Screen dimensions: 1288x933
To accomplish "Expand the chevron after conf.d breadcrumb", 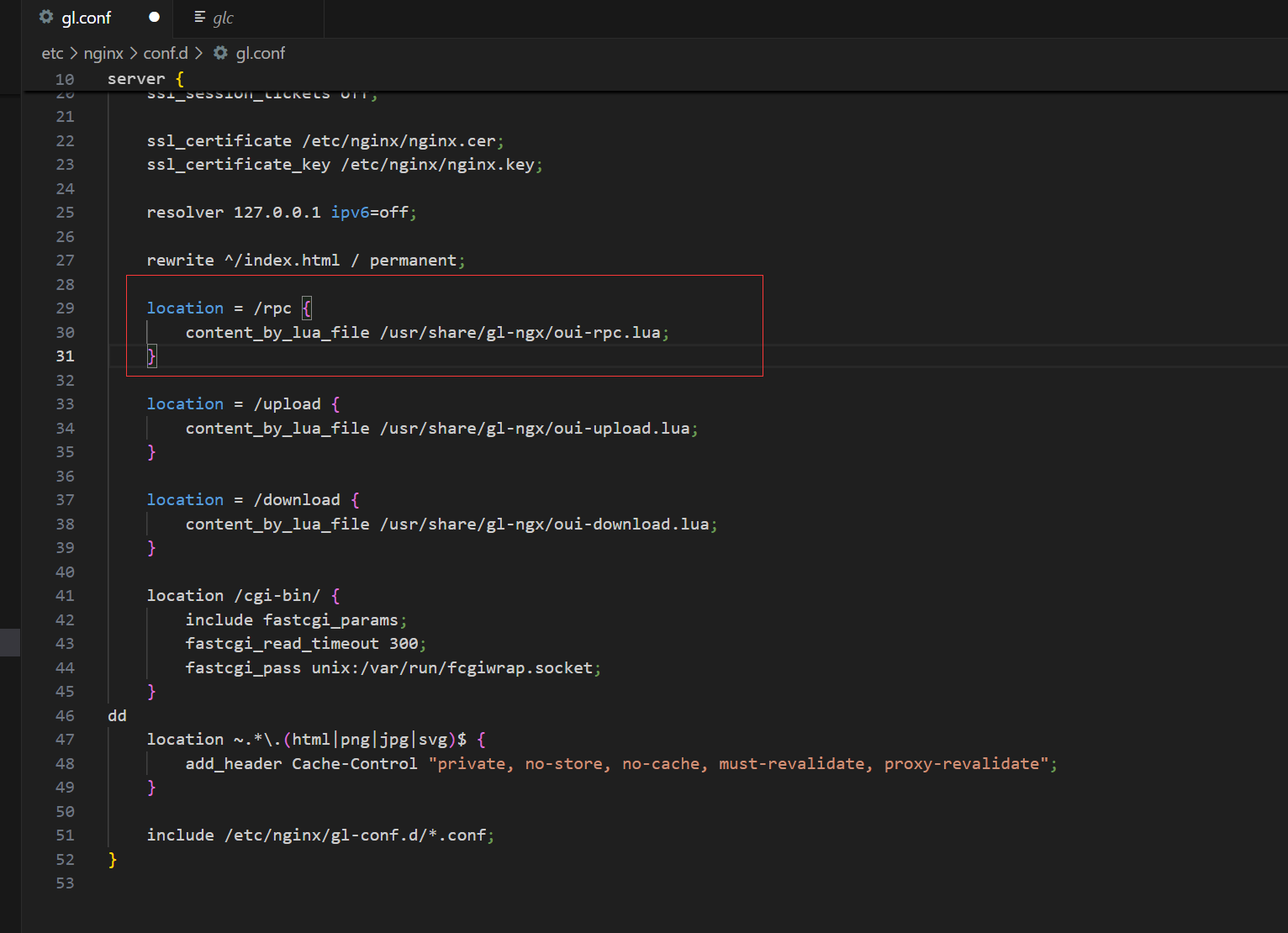I will 198,53.
